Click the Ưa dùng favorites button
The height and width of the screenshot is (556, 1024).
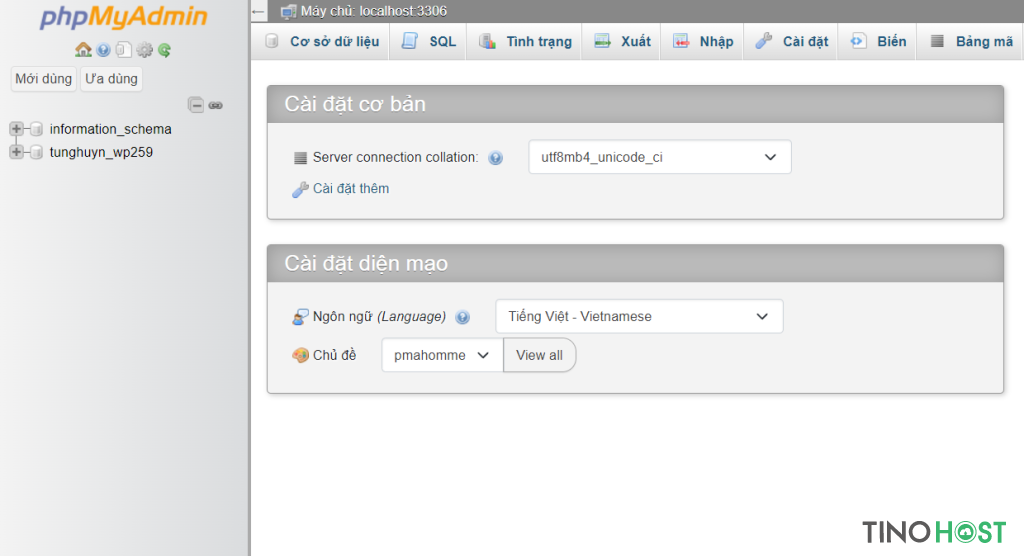(x=111, y=78)
